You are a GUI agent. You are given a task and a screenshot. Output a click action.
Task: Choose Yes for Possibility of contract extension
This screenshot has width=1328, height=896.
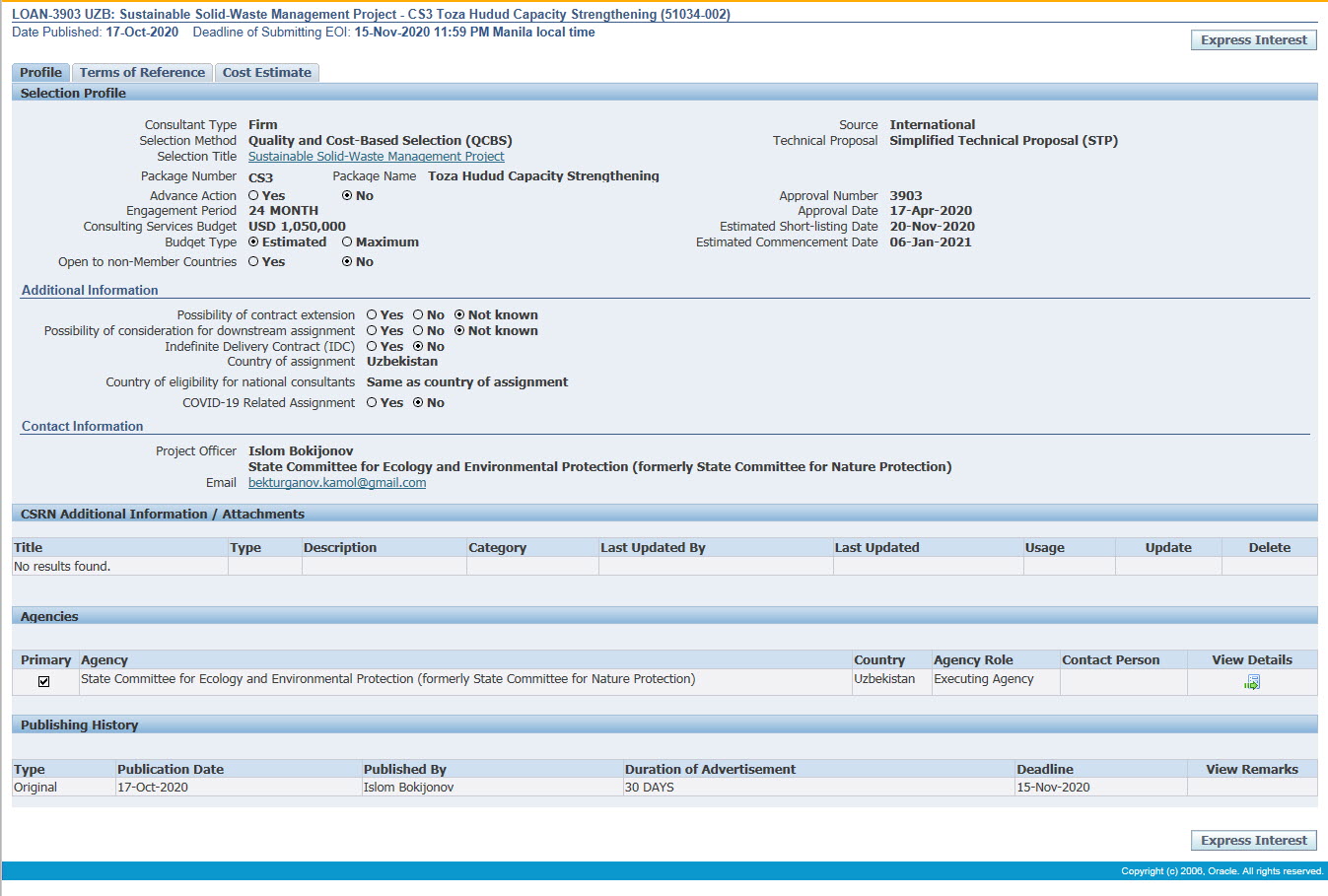click(x=372, y=315)
